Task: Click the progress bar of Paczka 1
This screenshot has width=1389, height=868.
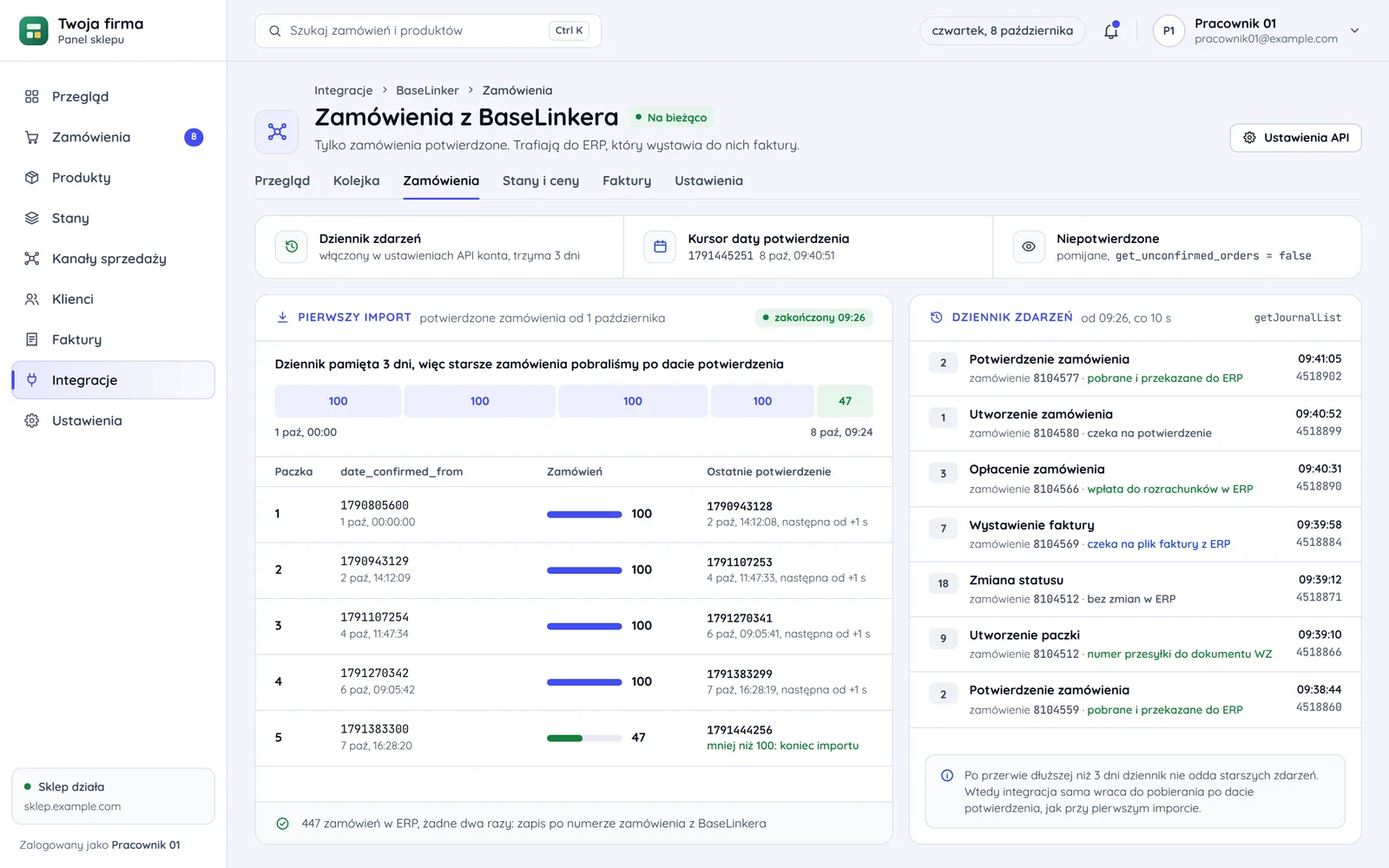Action: pos(584,514)
